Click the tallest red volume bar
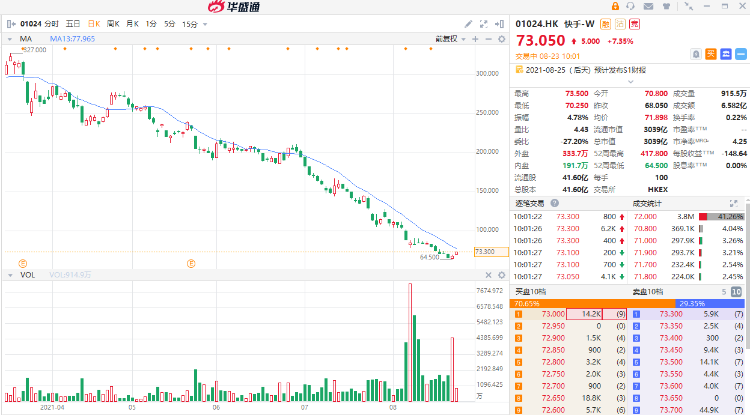 tap(410, 342)
